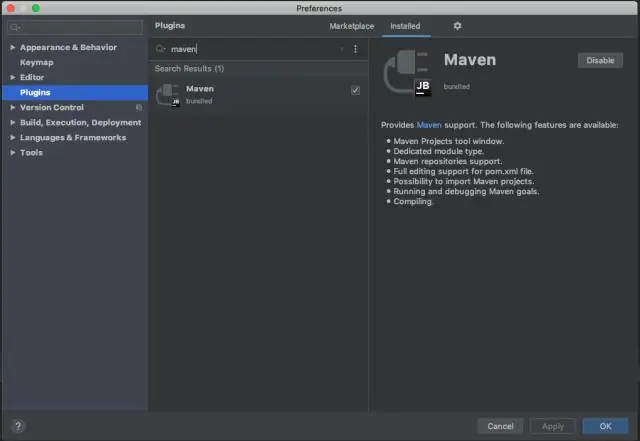Click the 'Maven Projects tool window.' bullet
This screenshot has width=640, height=441.
[x=449, y=141]
